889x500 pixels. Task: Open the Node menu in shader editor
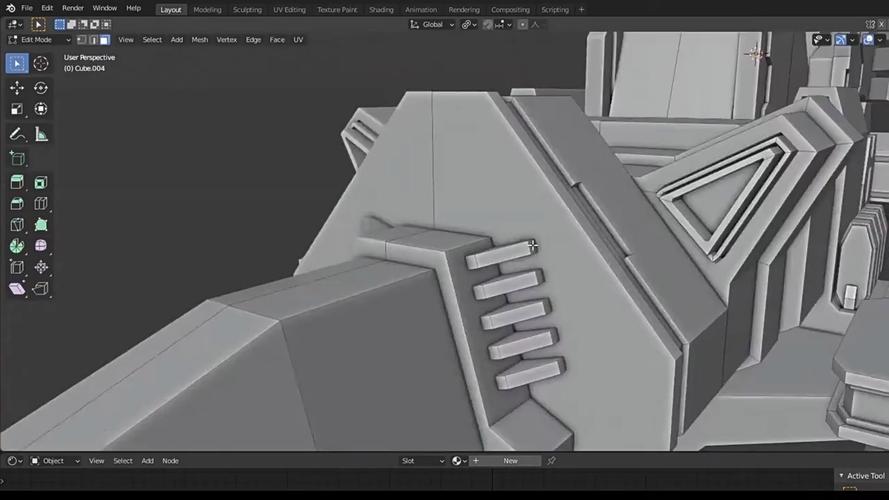[x=170, y=461]
